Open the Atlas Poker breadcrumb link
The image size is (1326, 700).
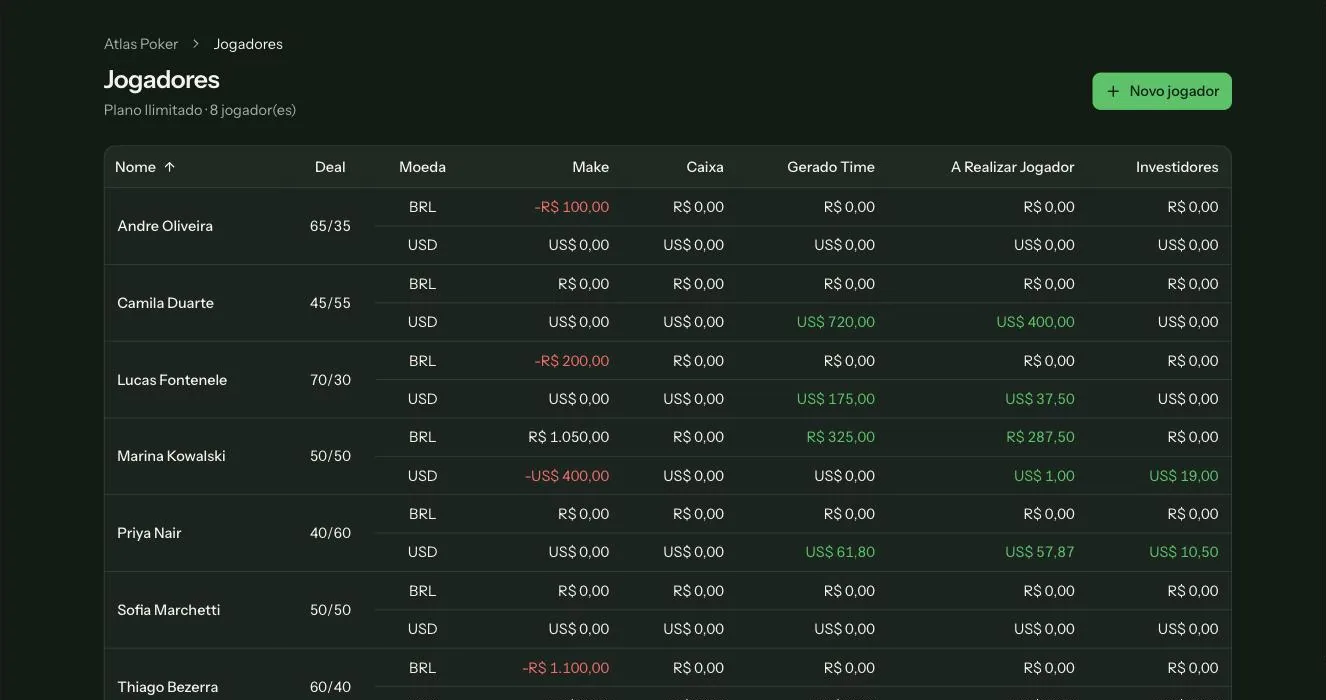coord(141,44)
